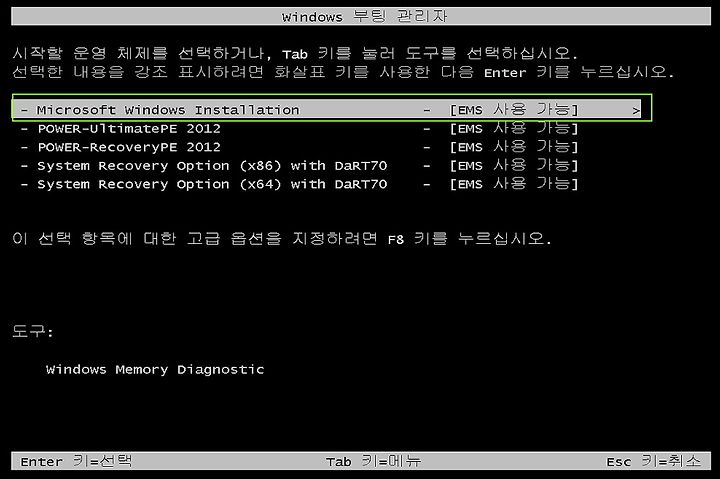720x479 pixels.
Task: Click the F8 advanced options instruction line
Action: [282, 238]
